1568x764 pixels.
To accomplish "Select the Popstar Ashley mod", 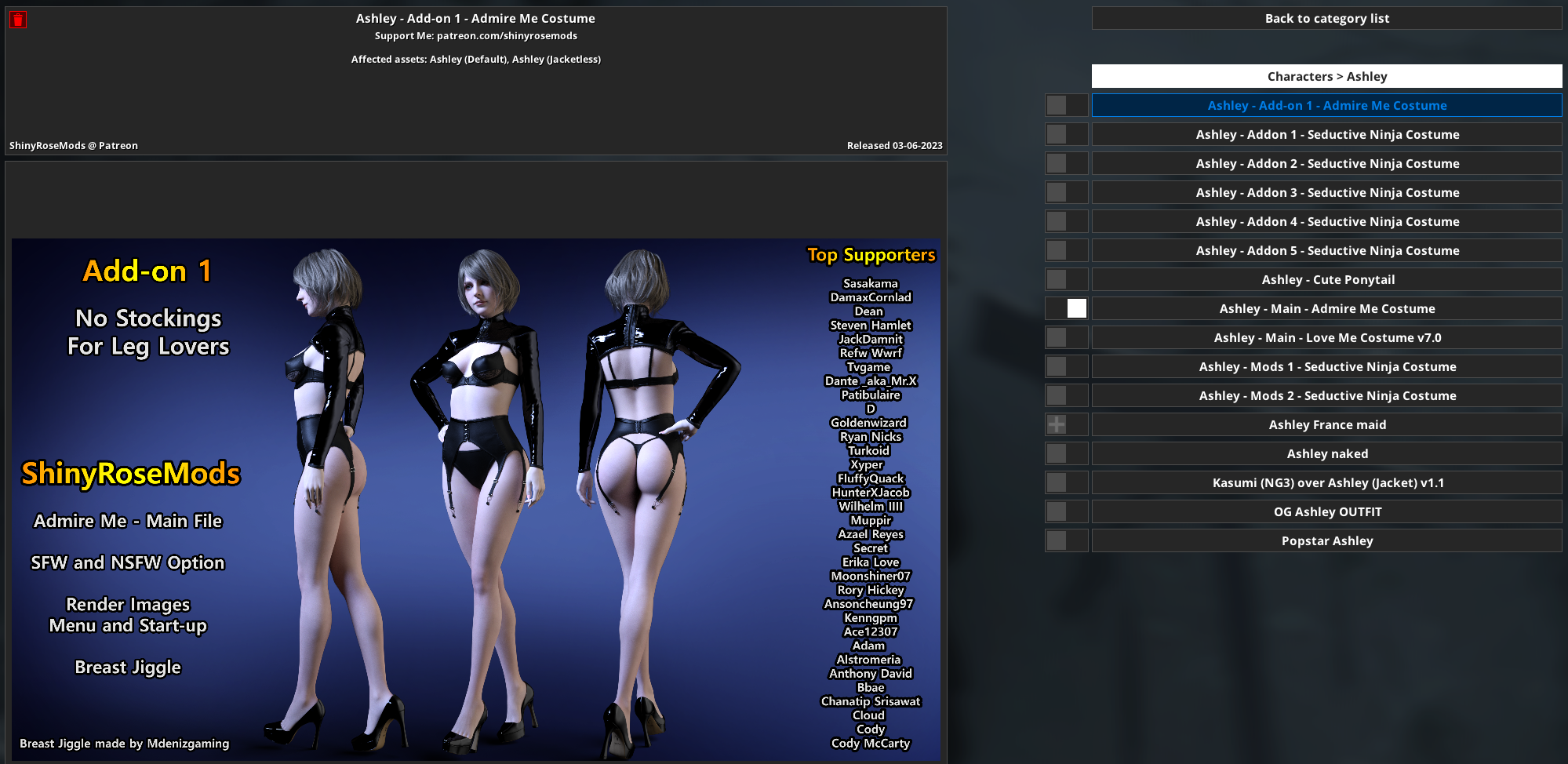I will coord(1326,540).
